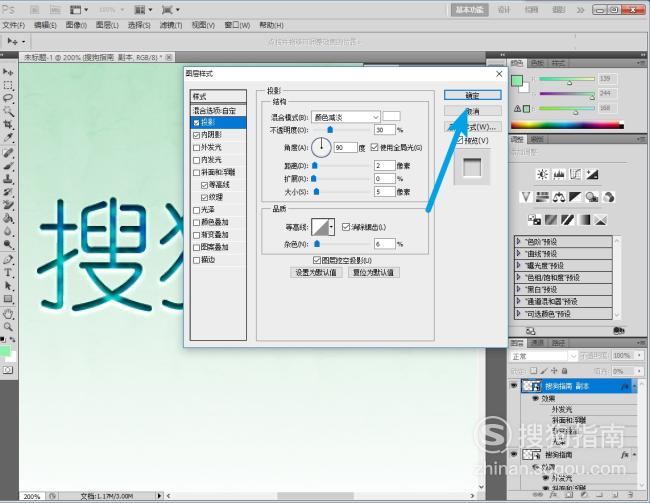Open the 窗口(W) menu
Screen dimensions: 650x503
[237, 25]
